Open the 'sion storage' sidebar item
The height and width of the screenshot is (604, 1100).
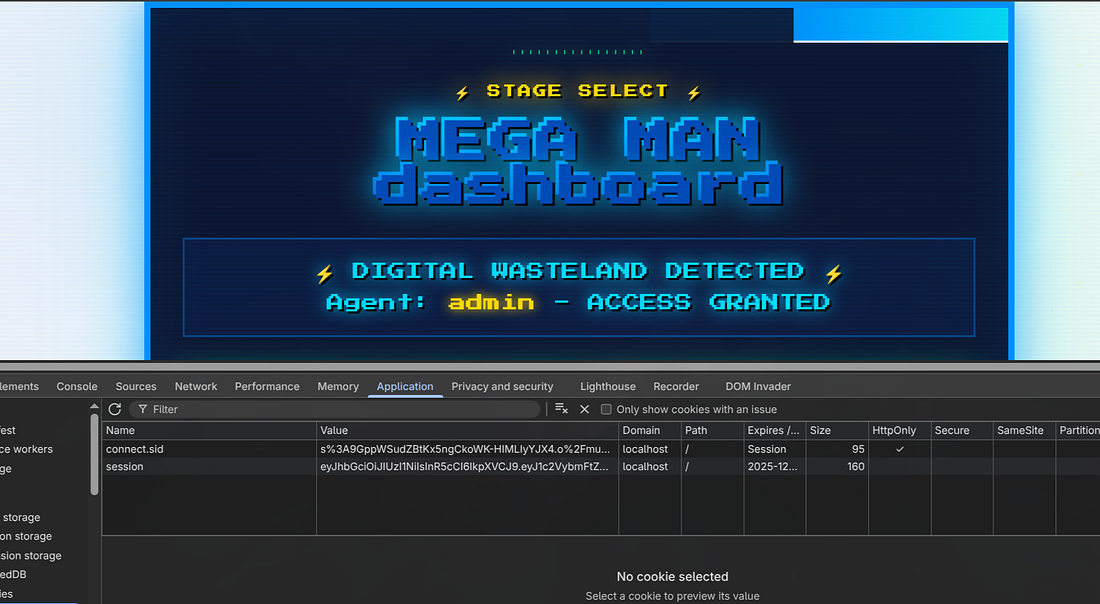(x=31, y=556)
